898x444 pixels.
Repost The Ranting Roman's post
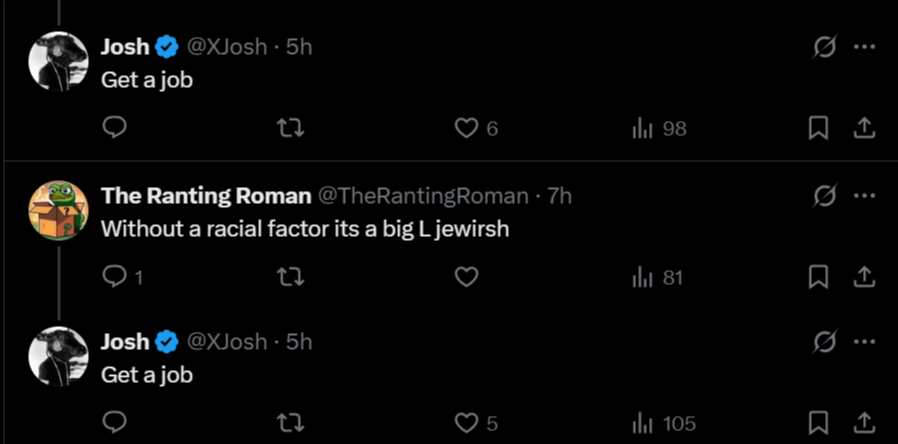pyautogui.click(x=289, y=278)
